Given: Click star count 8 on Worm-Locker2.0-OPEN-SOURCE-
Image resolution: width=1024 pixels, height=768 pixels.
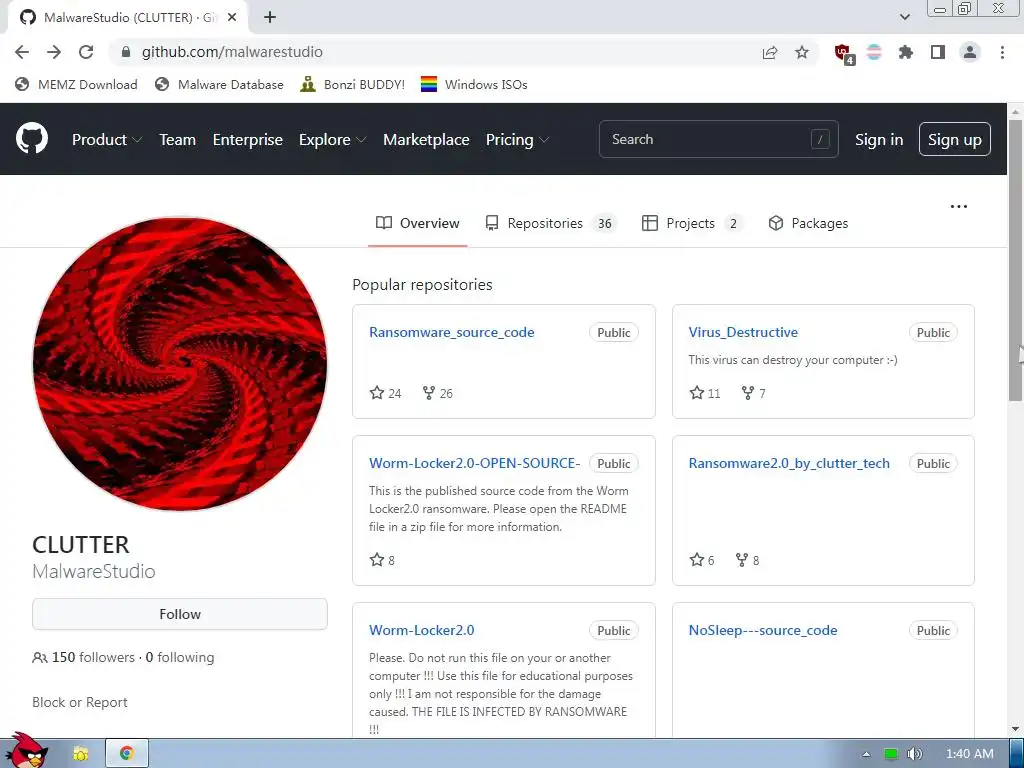Looking at the screenshot, I should click(x=382, y=560).
